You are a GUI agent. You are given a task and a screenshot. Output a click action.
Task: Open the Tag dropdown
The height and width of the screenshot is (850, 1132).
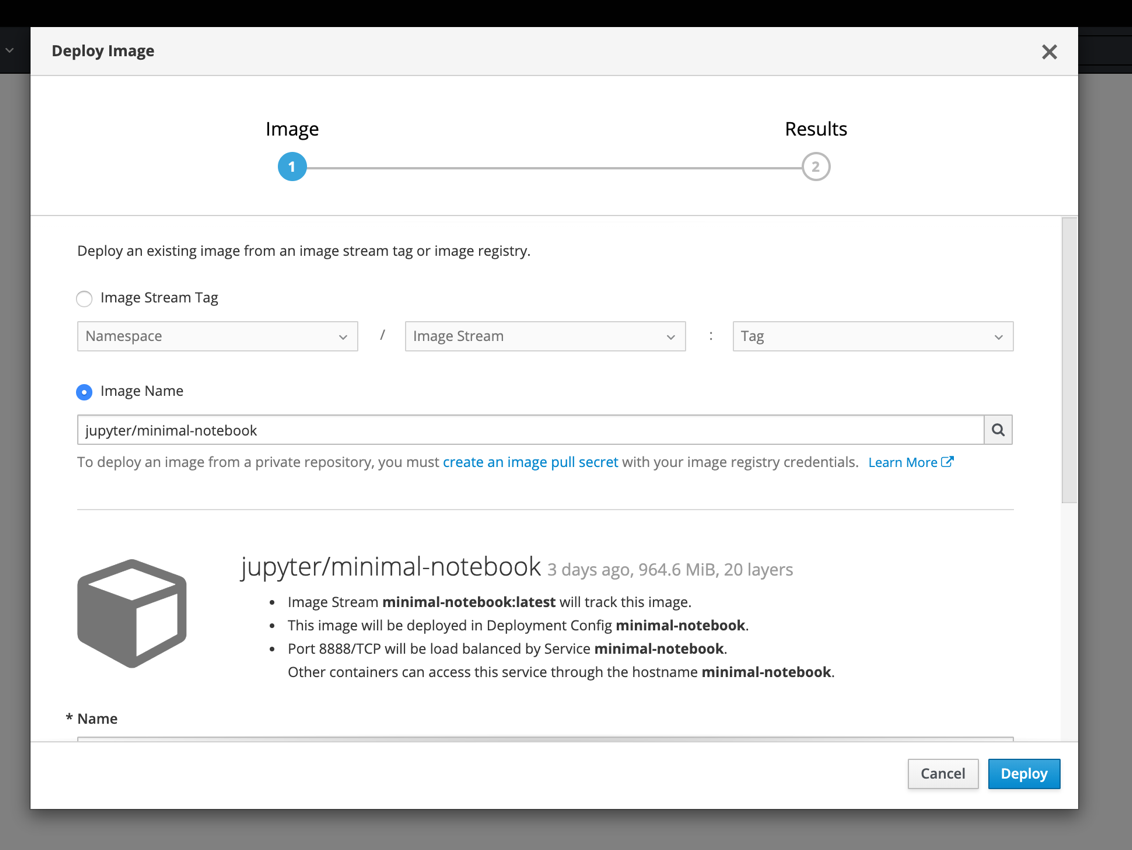tap(872, 336)
